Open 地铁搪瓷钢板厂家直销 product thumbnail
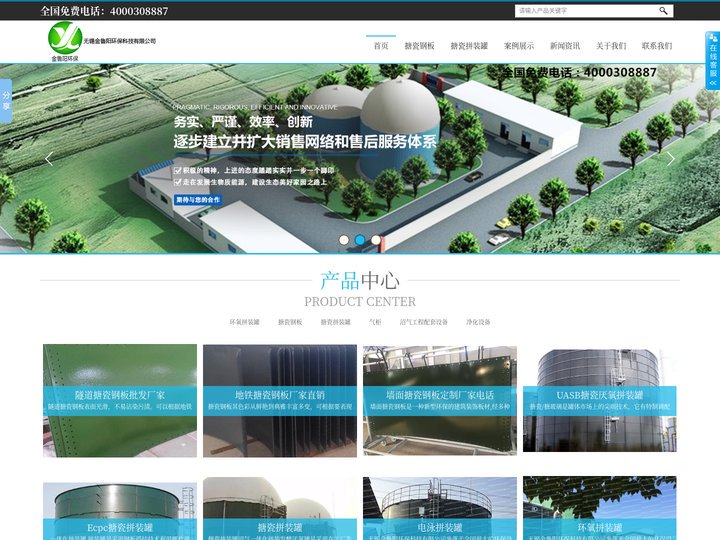This screenshot has width=720, height=540. click(280, 400)
